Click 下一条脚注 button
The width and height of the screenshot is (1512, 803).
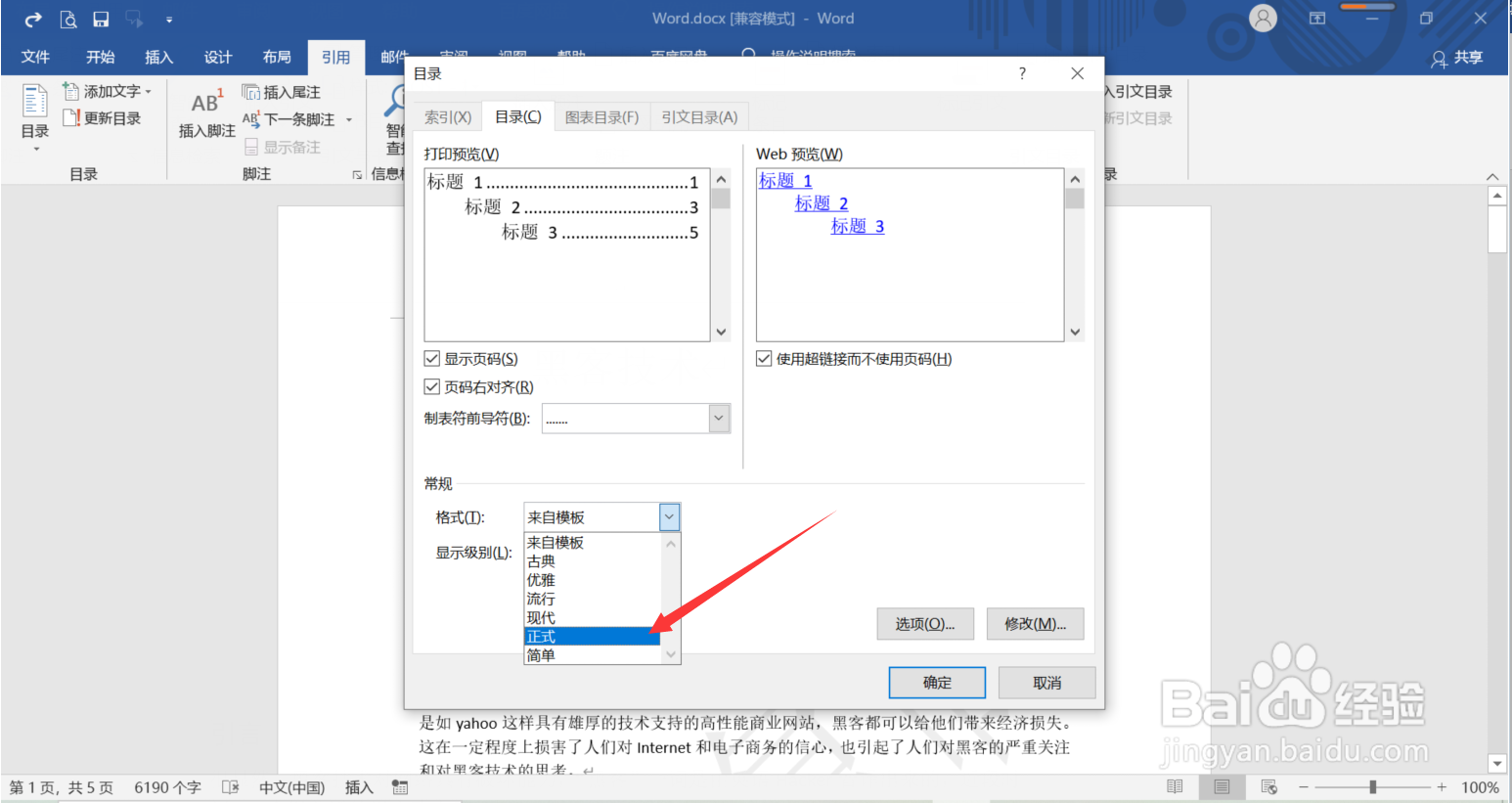289,119
